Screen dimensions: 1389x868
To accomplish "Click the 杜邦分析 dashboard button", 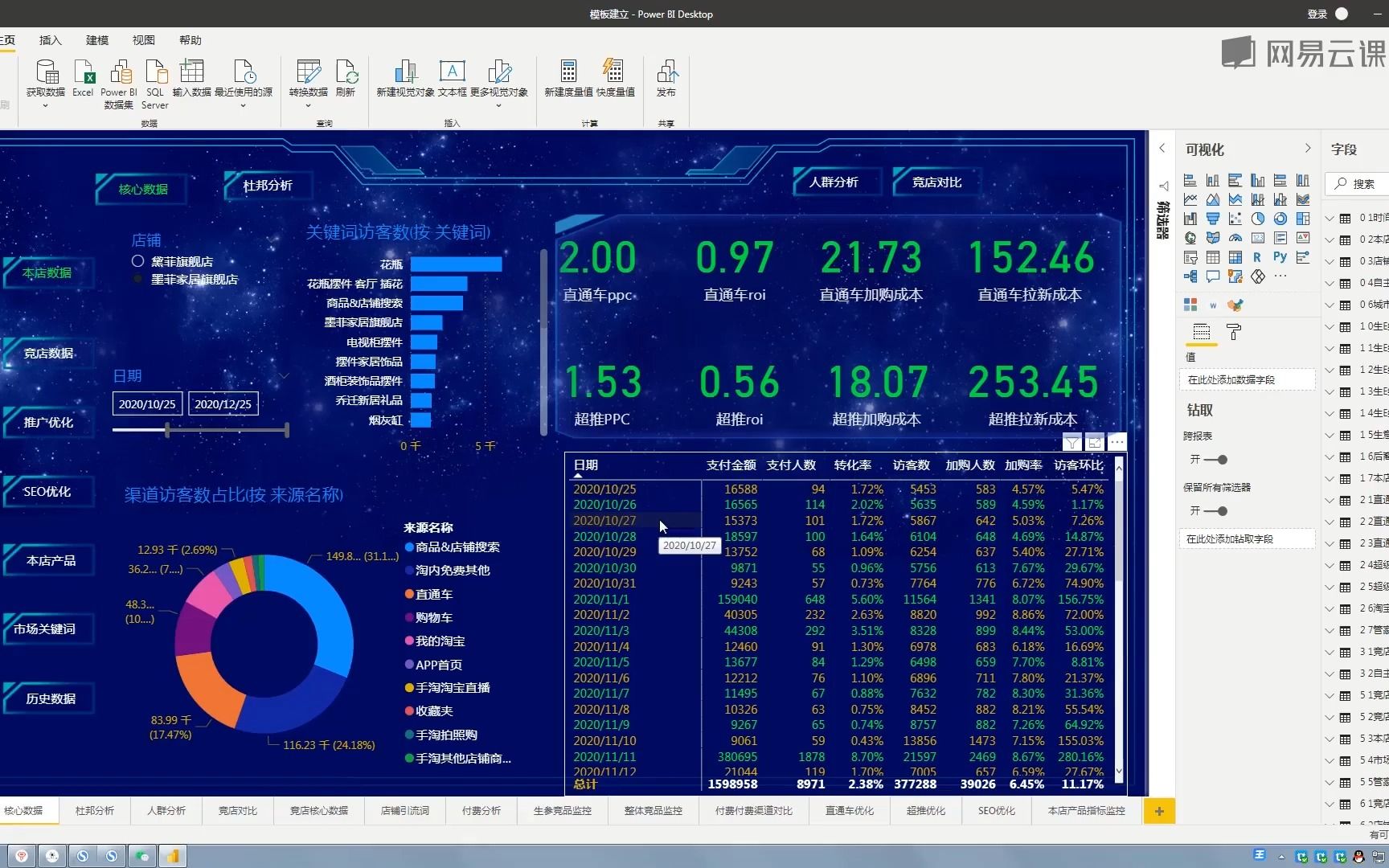I will point(268,186).
